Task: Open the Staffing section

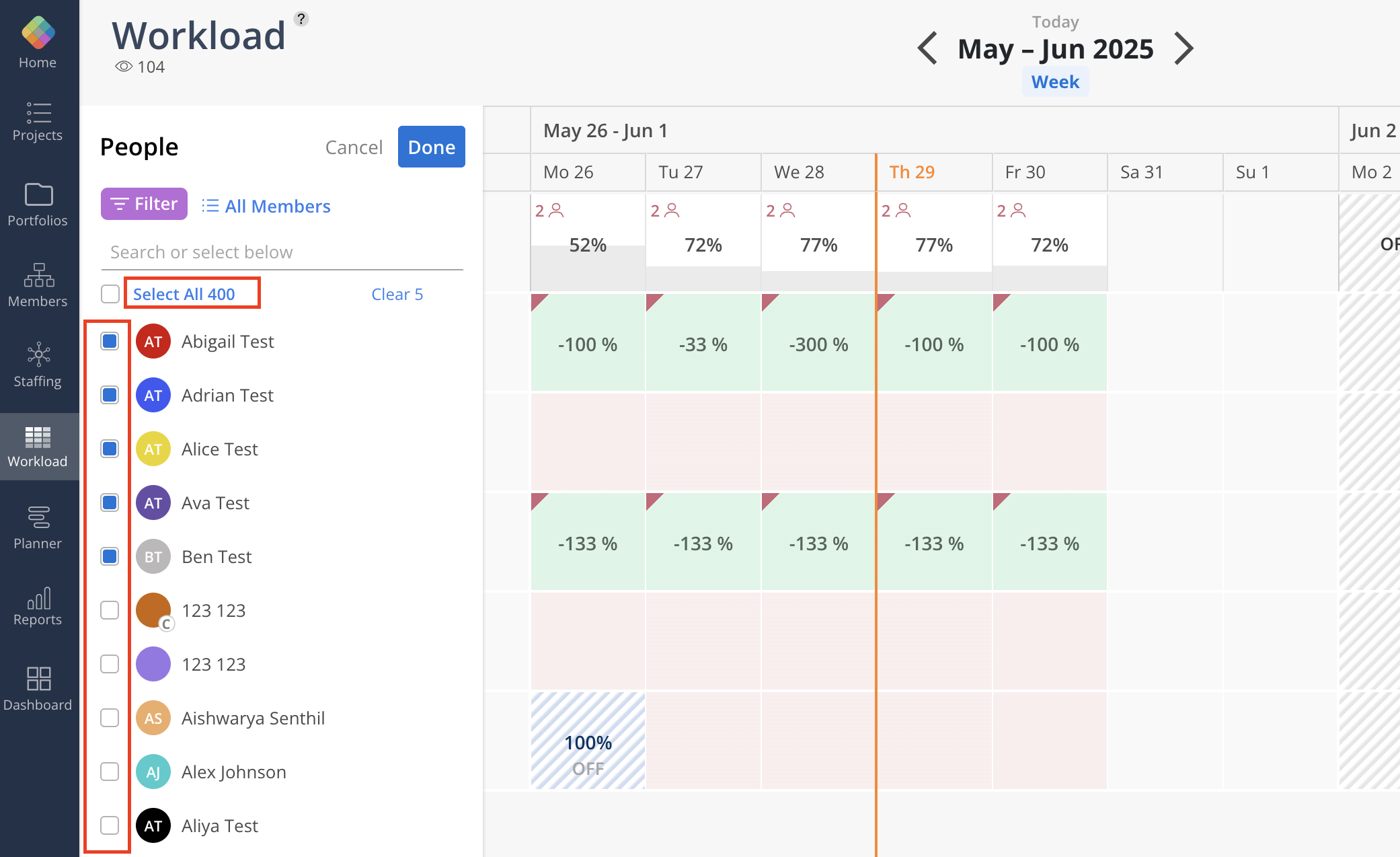Action: coord(38,365)
